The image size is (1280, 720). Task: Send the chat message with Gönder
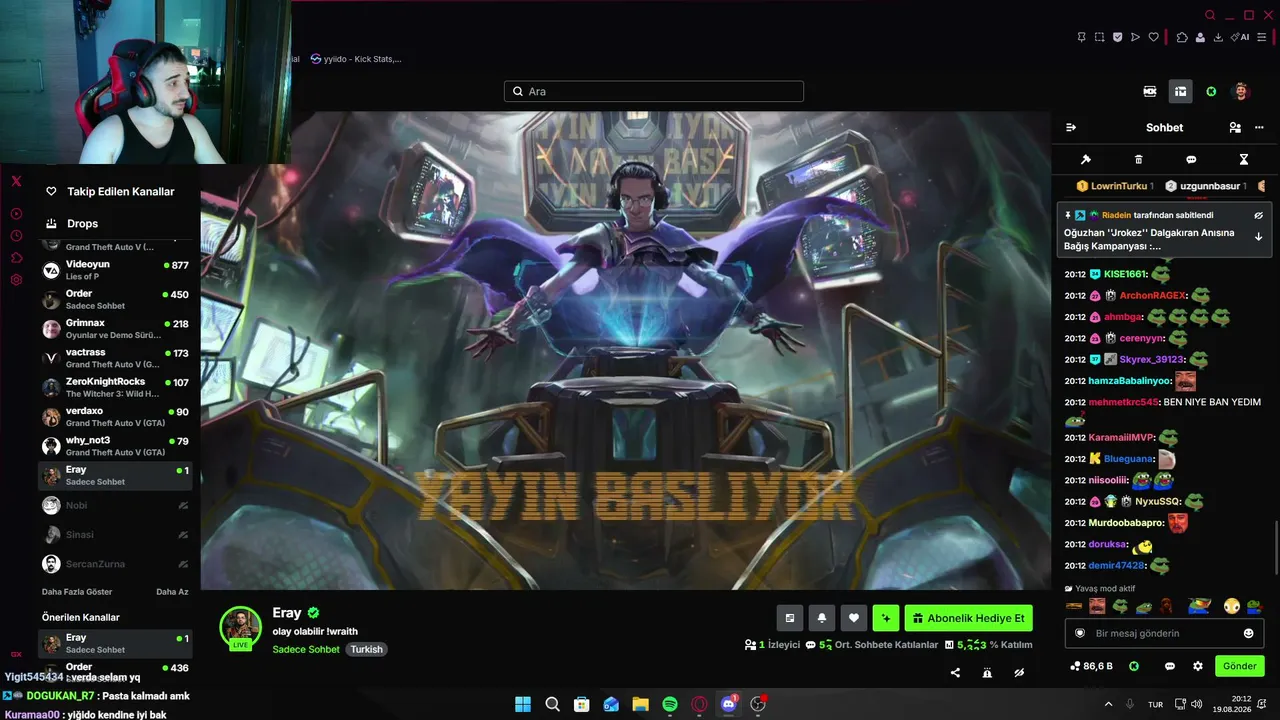coord(1240,666)
